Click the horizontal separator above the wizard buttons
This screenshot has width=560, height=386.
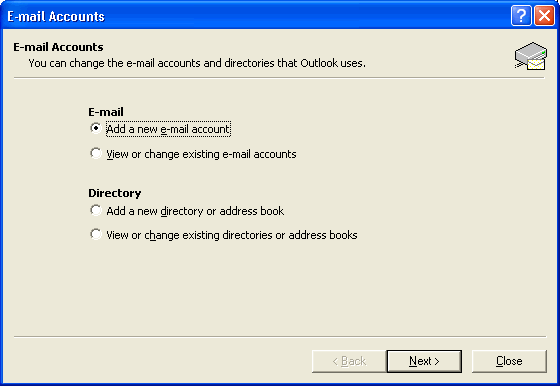click(x=280, y=336)
